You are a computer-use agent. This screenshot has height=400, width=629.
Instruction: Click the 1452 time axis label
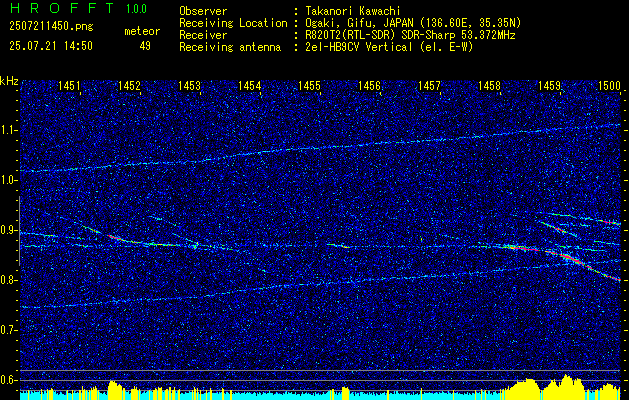click(x=129, y=85)
